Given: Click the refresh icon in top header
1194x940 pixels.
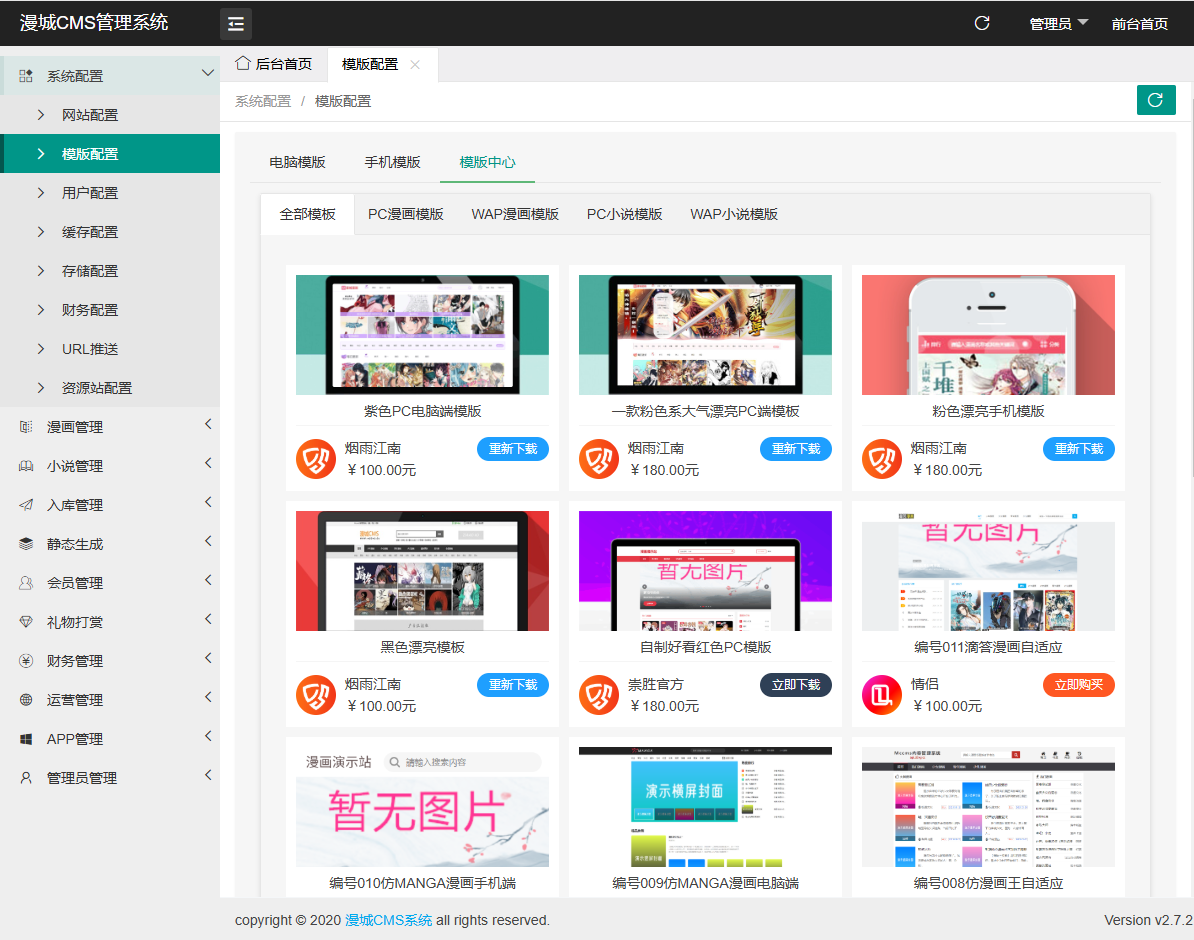Looking at the screenshot, I should coord(982,23).
